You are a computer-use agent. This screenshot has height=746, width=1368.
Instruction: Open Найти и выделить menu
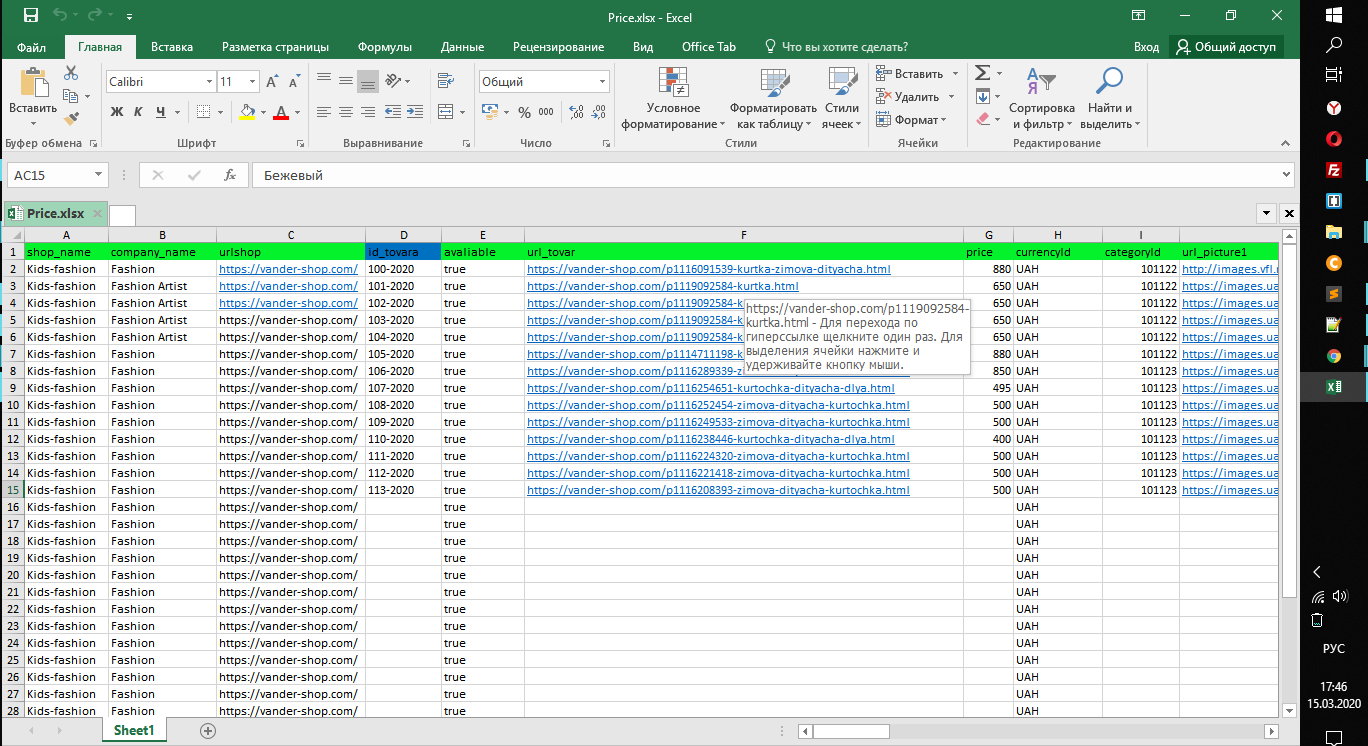[1110, 98]
